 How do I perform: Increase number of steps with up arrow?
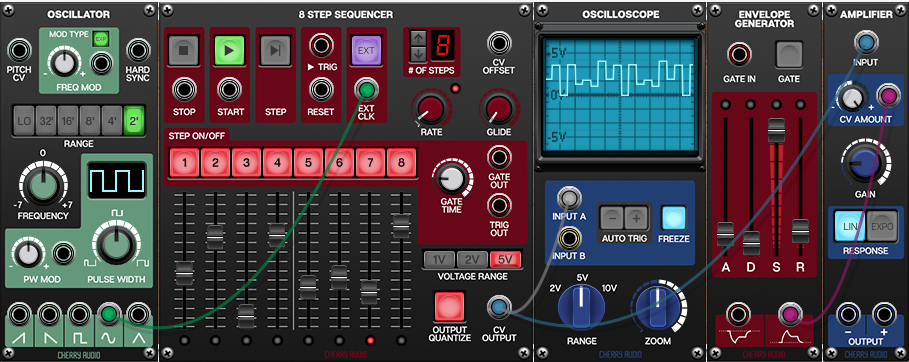(417, 39)
